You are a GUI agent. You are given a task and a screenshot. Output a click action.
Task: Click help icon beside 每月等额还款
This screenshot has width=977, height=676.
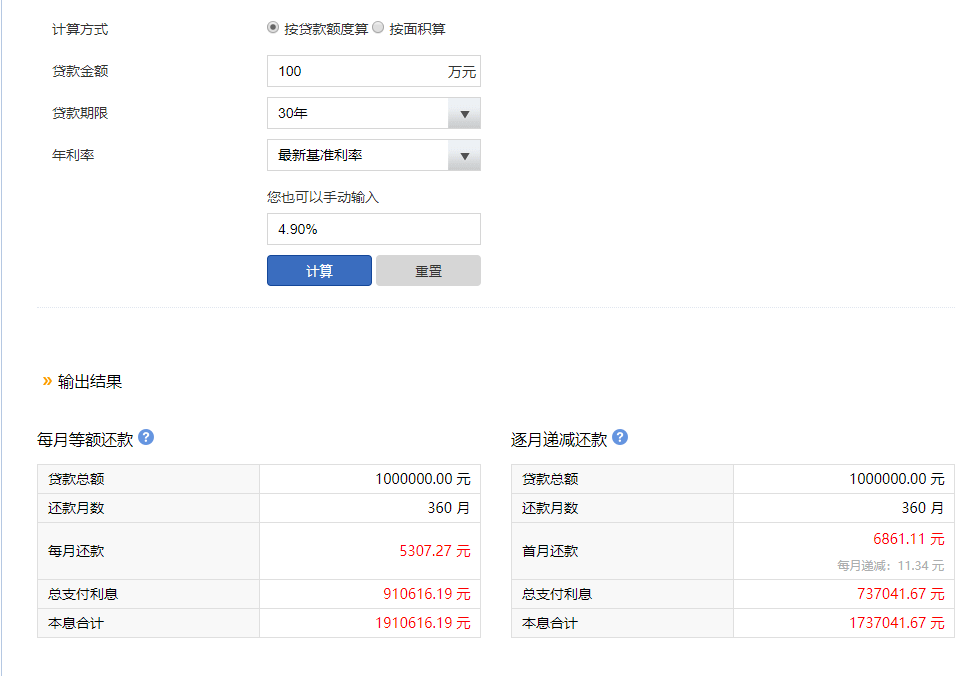coord(146,437)
